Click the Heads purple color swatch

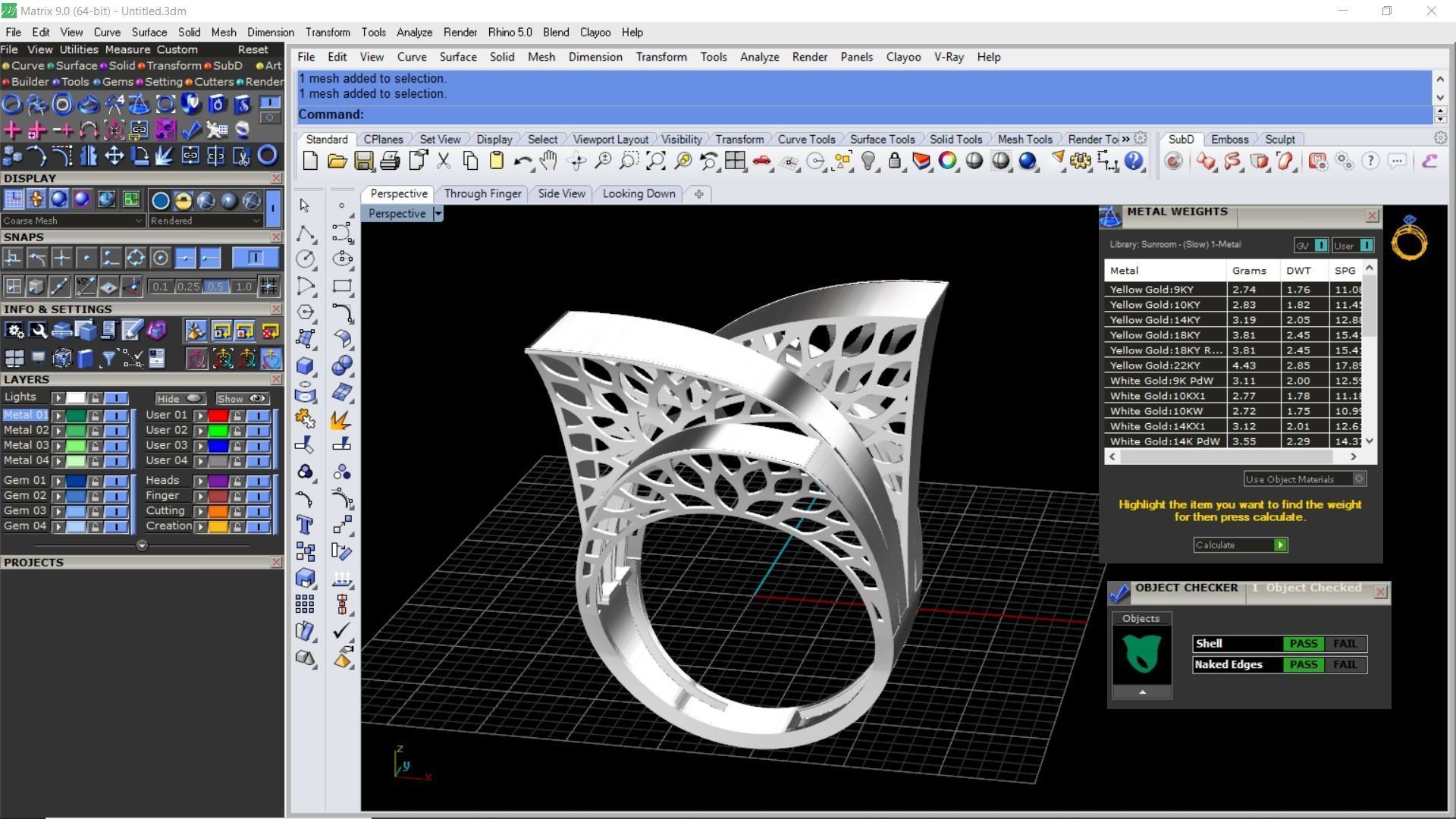[218, 481]
